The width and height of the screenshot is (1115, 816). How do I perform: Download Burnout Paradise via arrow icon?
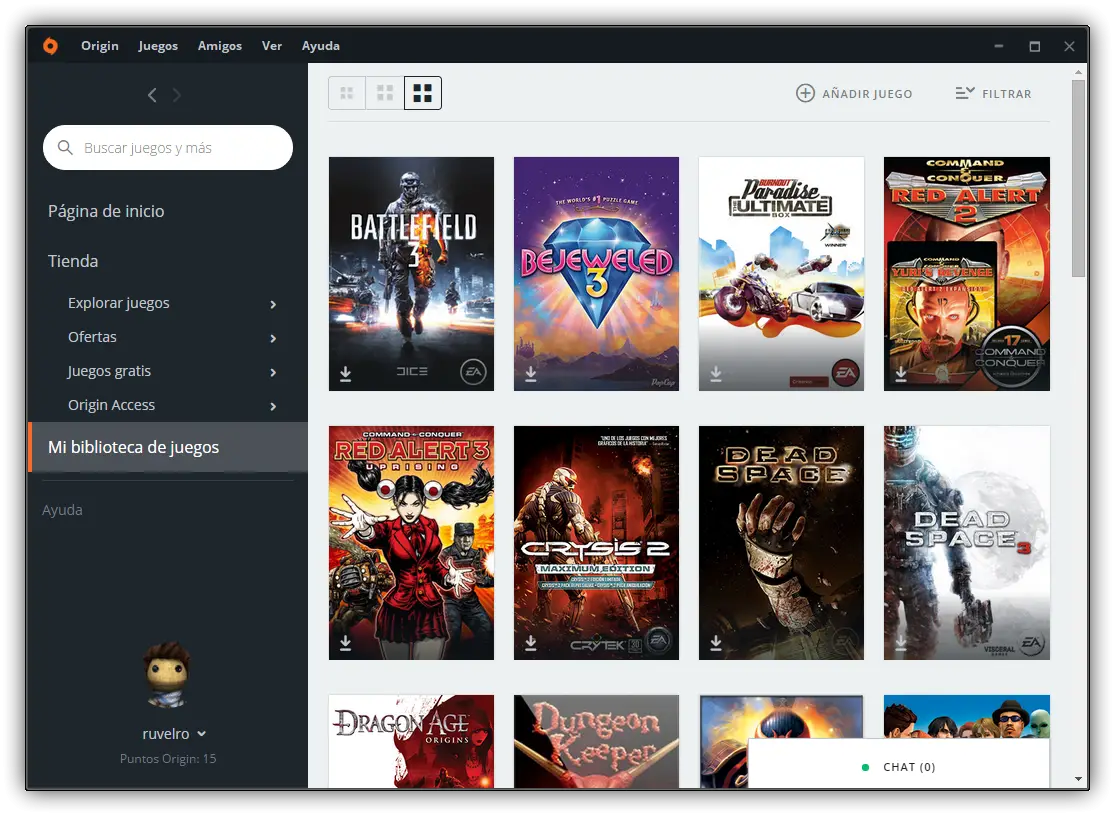click(x=715, y=373)
